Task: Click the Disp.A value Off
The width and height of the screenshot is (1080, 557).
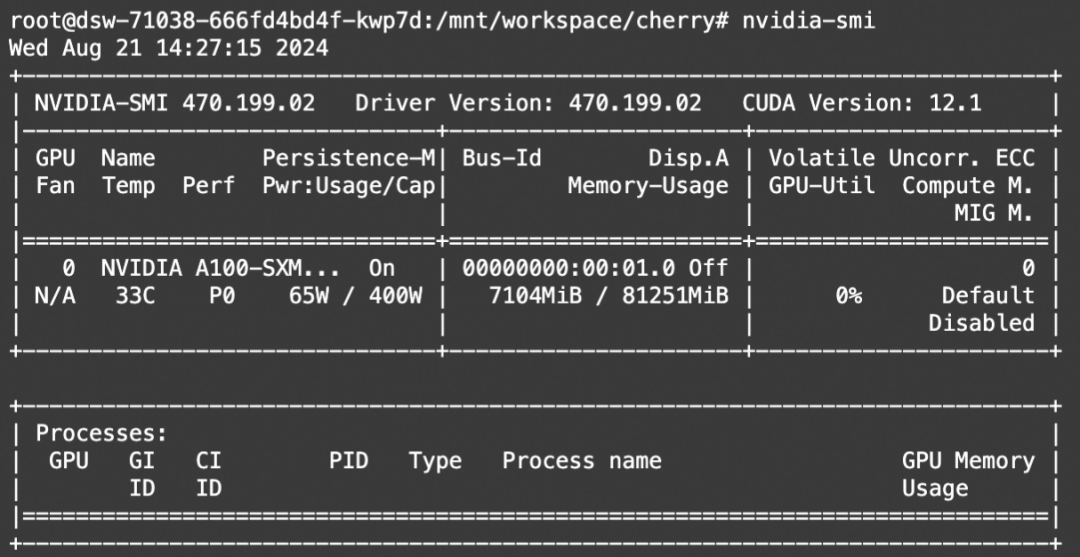Action: 708,269
